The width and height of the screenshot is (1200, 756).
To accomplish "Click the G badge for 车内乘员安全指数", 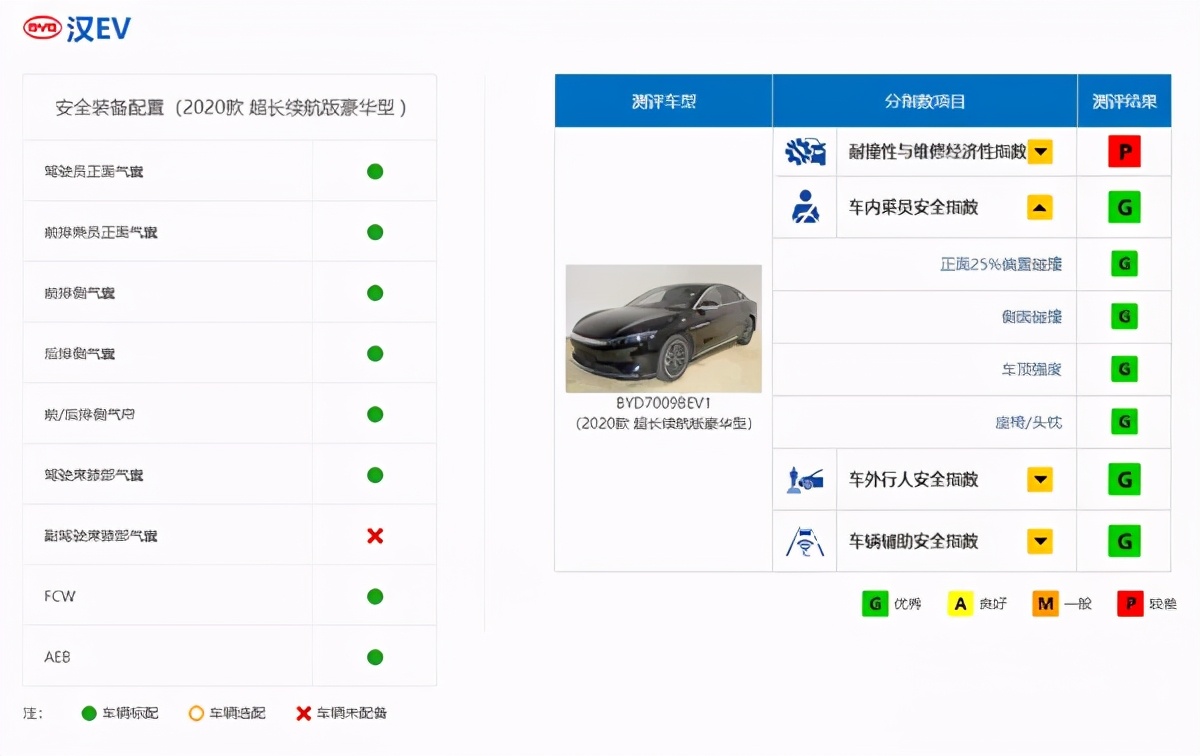I will pyautogui.click(x=1124, y=207).
